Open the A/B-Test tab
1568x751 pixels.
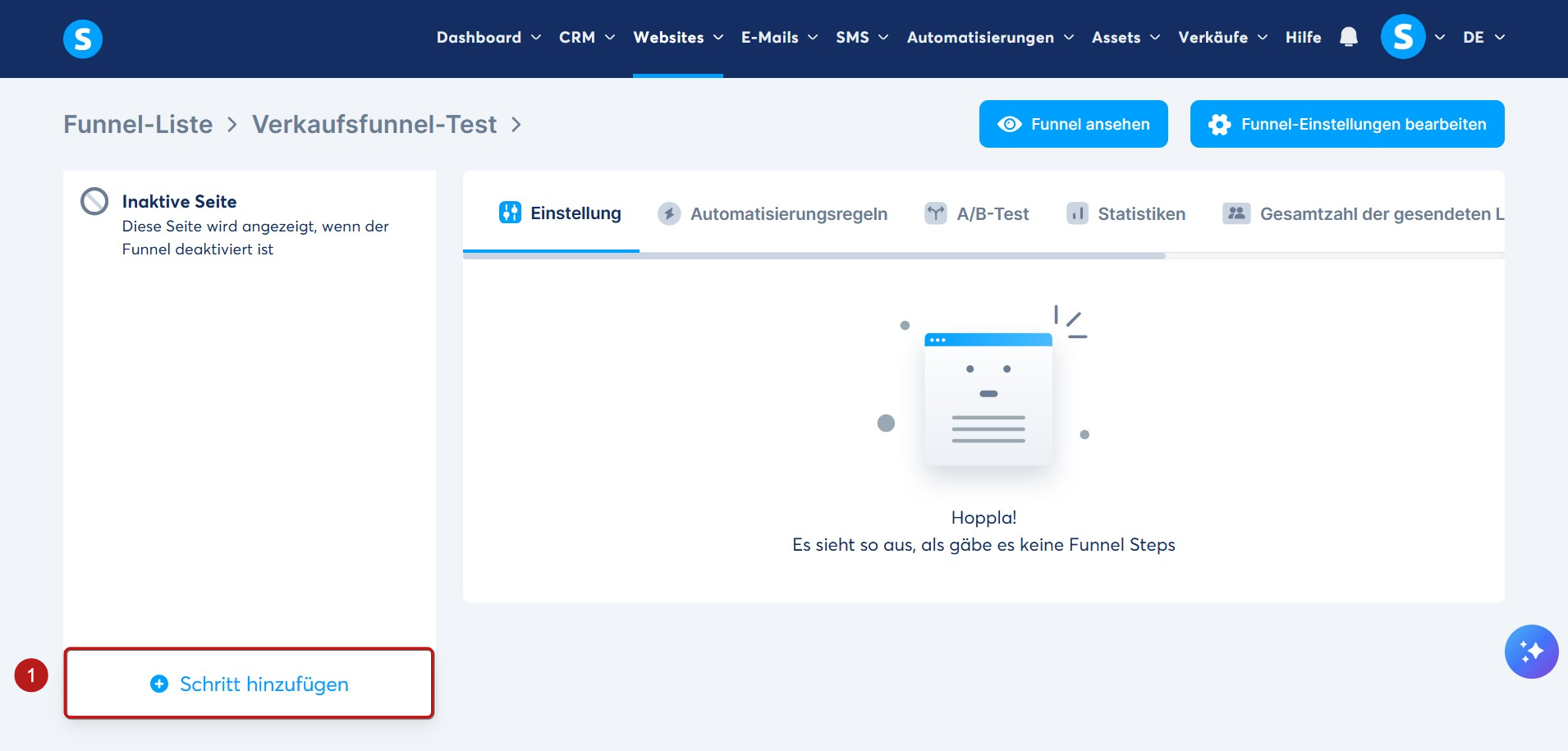pyautogui.click(x=976, y=213)
